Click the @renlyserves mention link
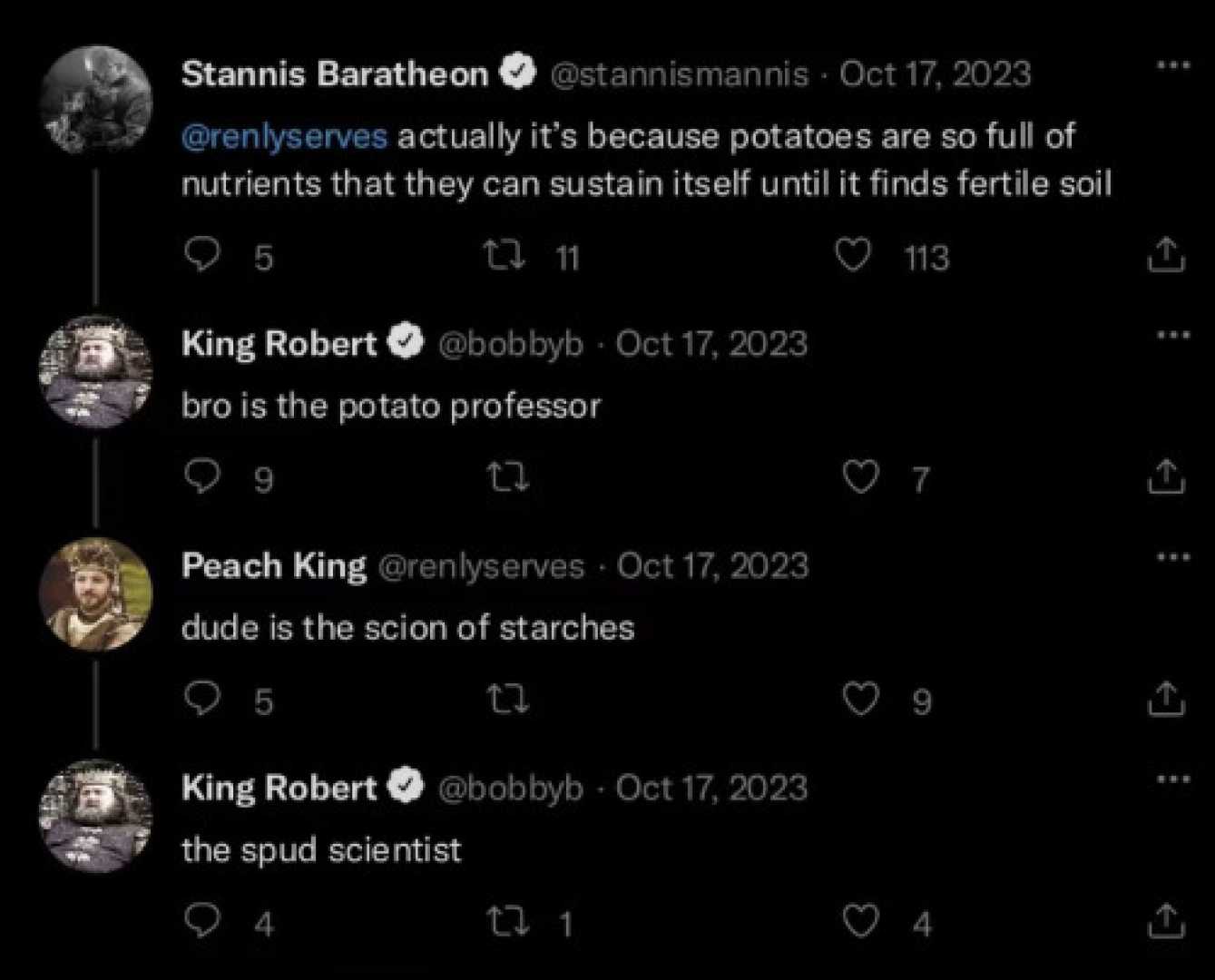Viewport: 1215px width, 980px height. (x=285, y=136)
